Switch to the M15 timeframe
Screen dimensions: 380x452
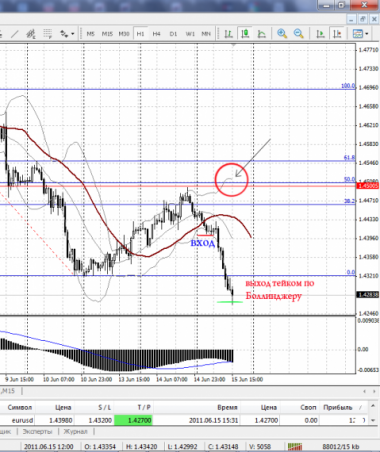pos(107,34)
